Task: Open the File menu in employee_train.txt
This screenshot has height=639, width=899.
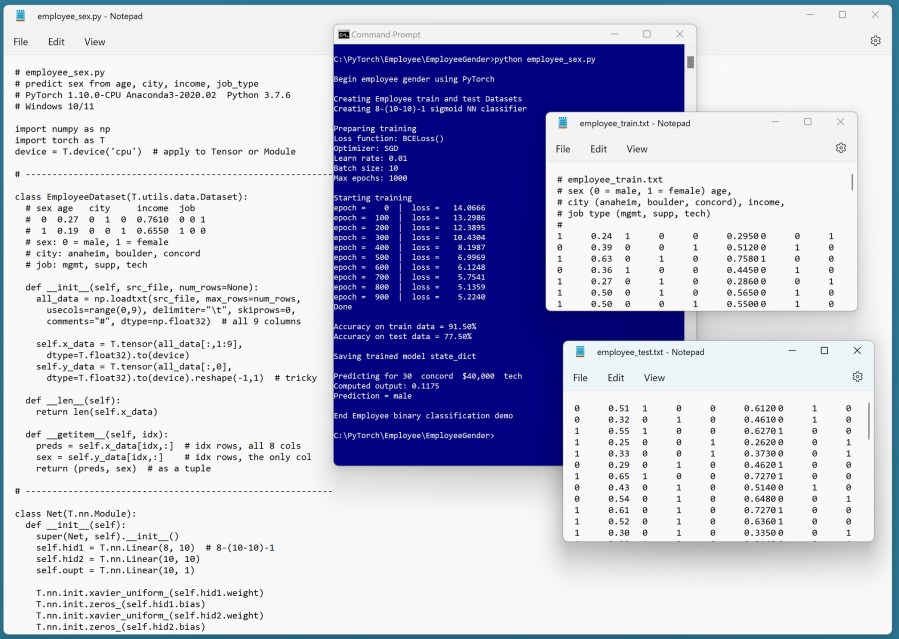Action: 562,149
